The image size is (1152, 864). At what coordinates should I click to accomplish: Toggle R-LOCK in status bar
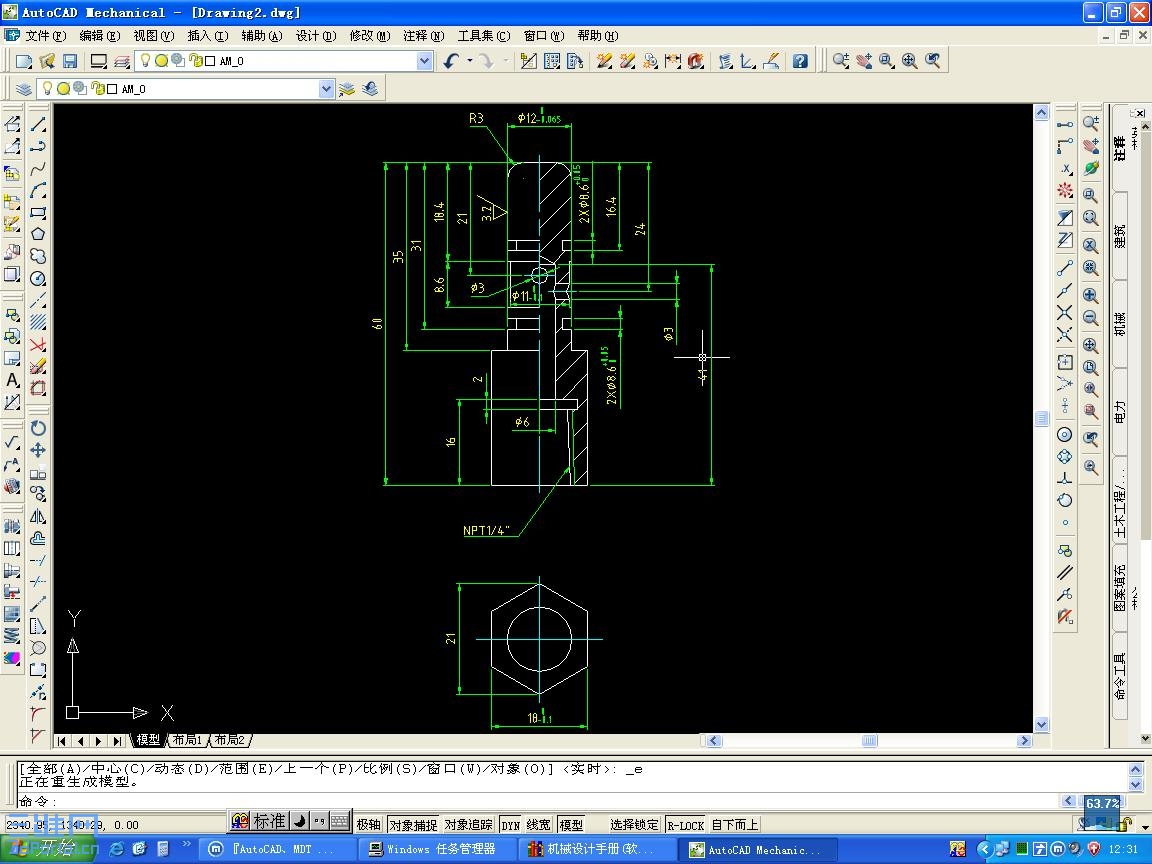(685, 825)
